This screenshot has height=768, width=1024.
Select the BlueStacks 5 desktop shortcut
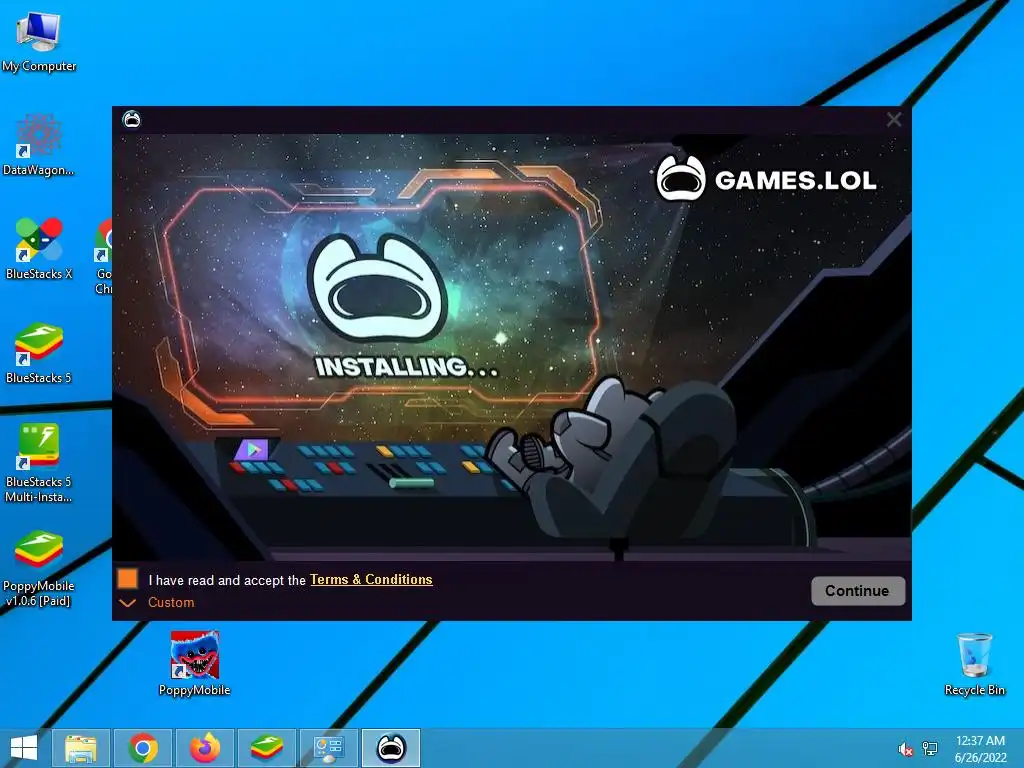click(39, 353)
